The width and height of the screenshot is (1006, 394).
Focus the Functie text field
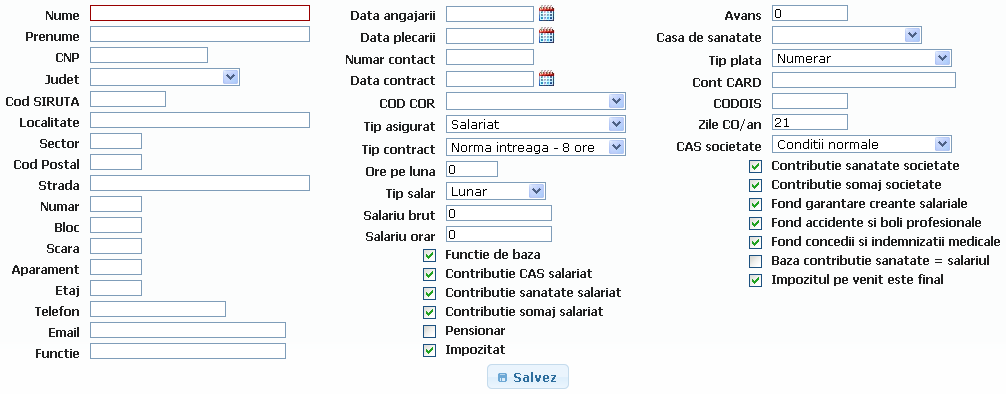tap(187, 351)
